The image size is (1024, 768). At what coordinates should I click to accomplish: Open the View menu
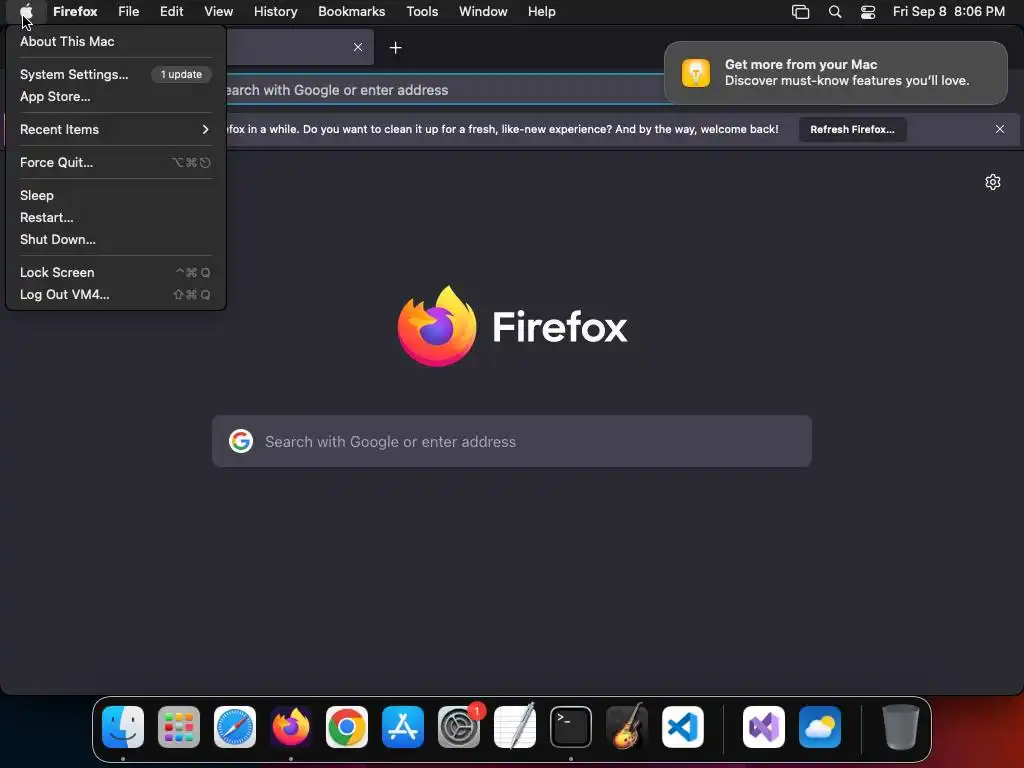(218, 12)
